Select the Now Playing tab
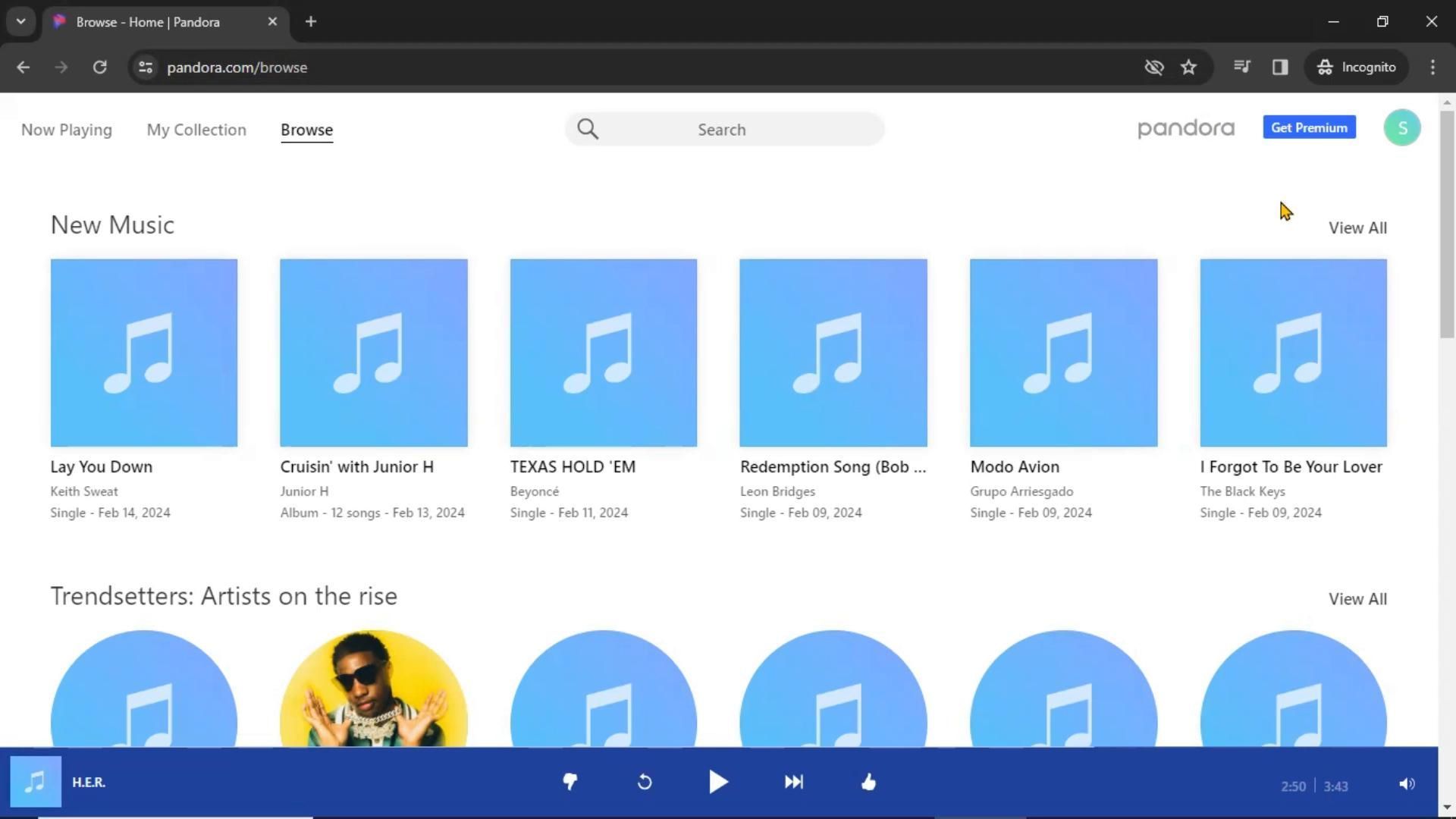1456x819 pixels. click(x=66, y=130)
